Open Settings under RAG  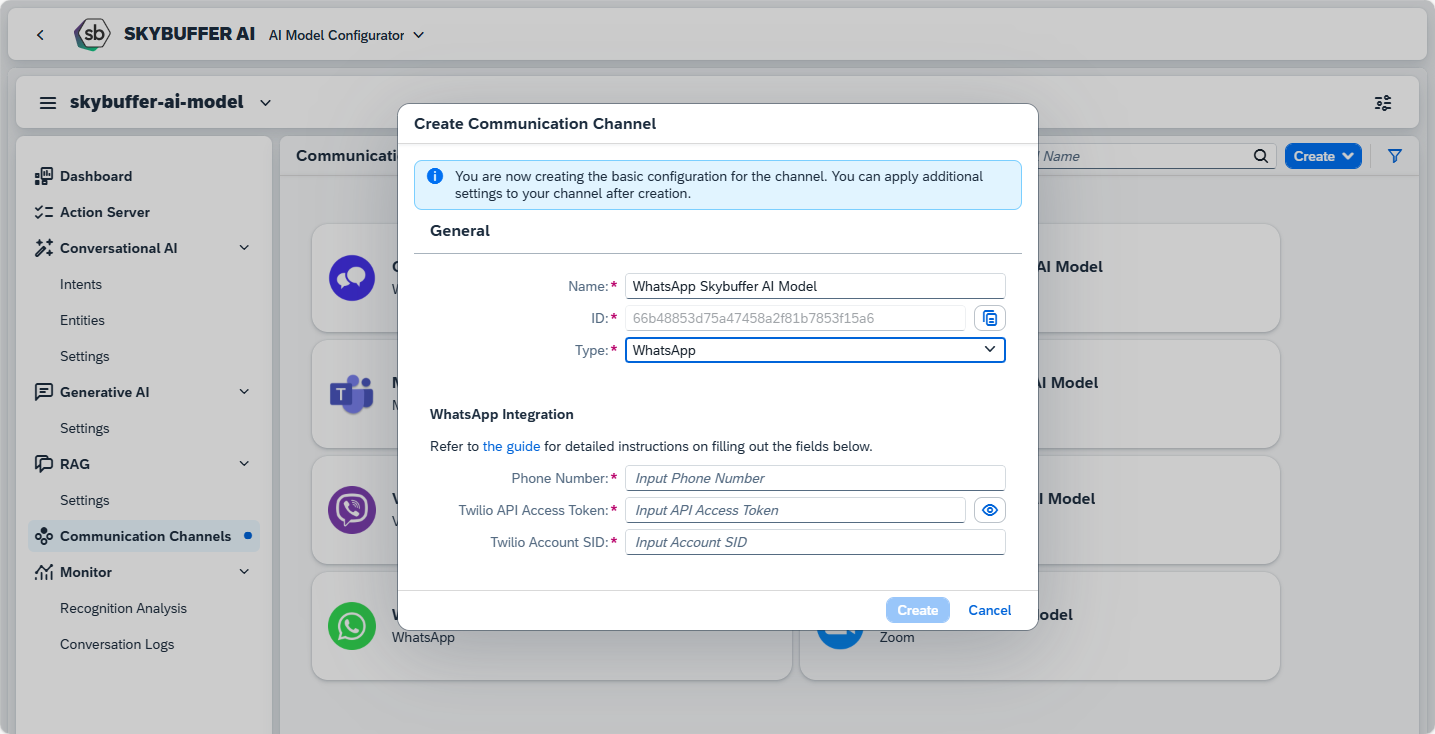[85, 500]
